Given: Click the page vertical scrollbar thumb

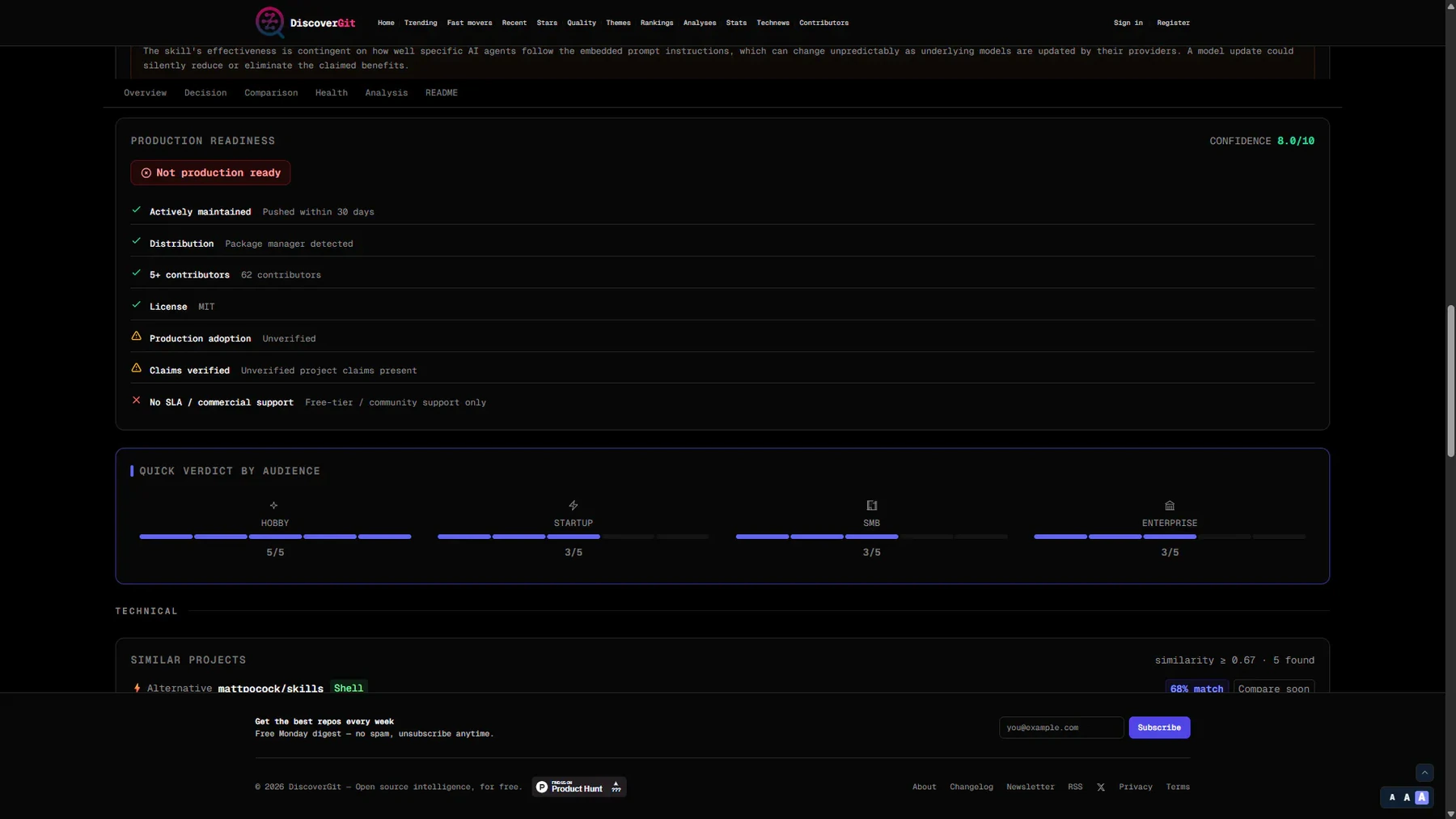Looking at the screenshot, I should click(x=1450, y=381).
